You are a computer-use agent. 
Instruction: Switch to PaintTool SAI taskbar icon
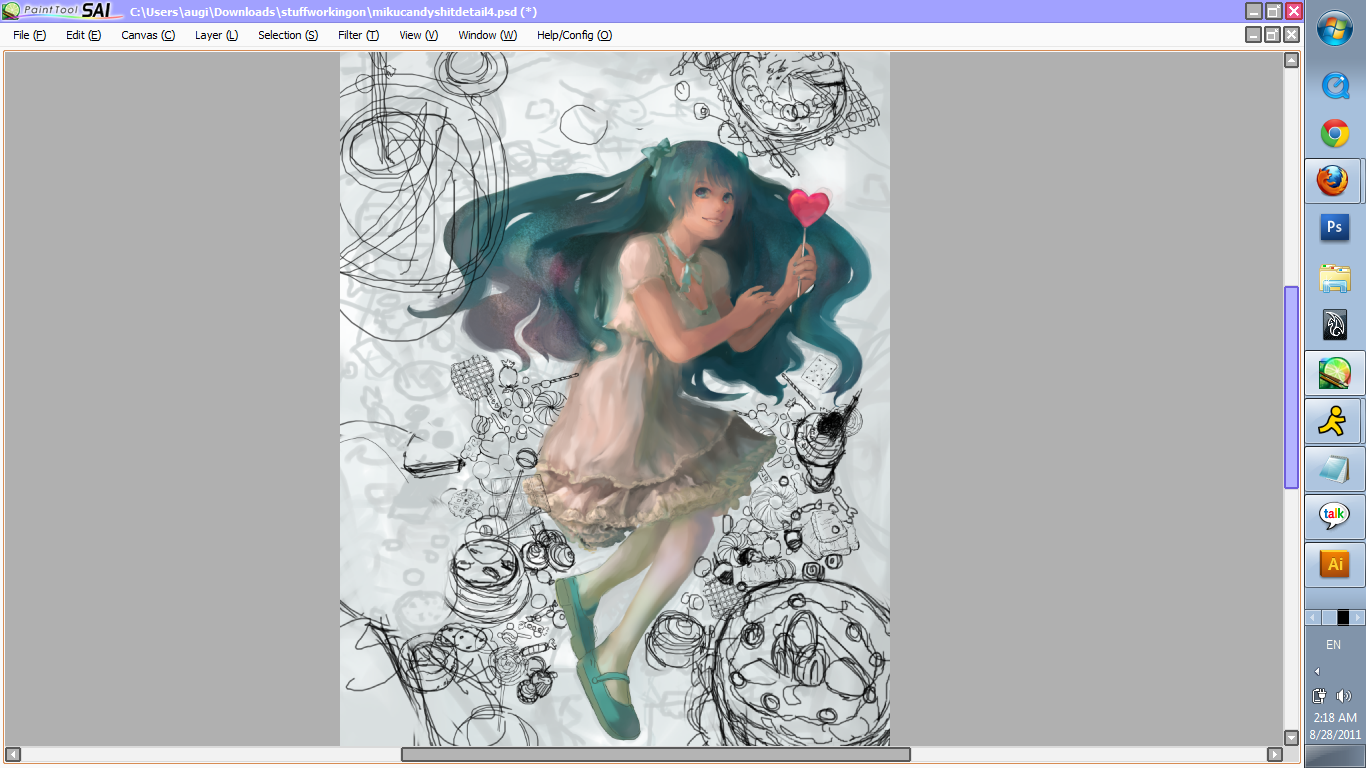point(1335,373)
